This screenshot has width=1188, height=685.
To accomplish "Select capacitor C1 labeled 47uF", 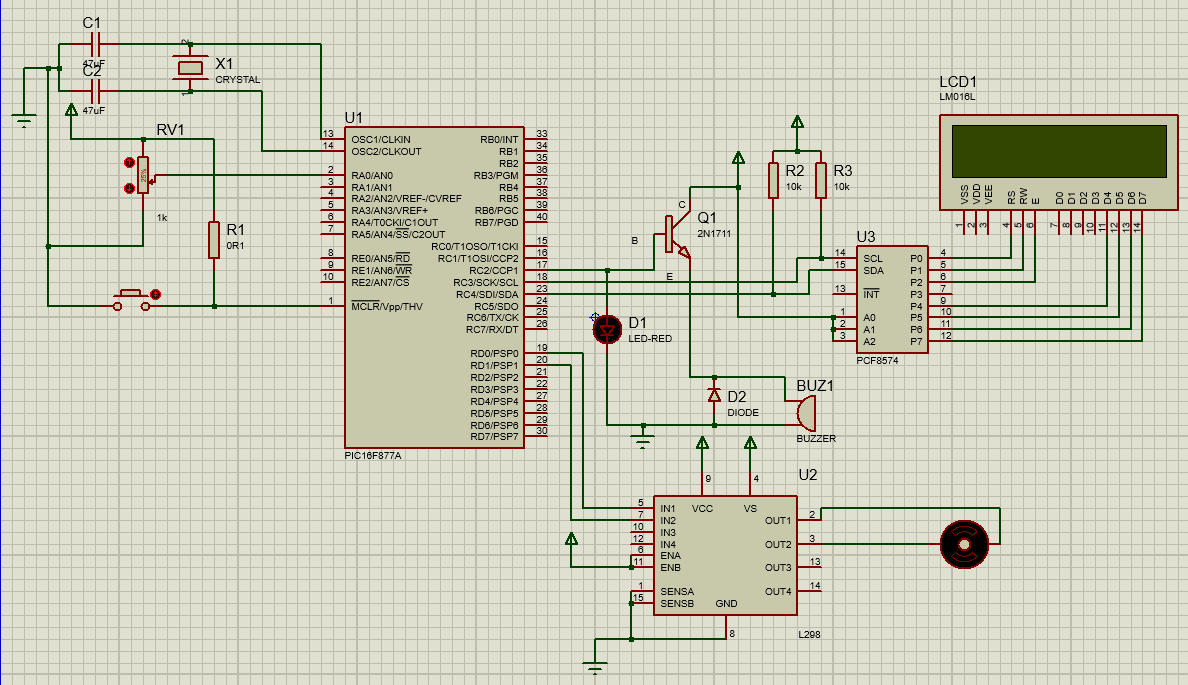I will (95, 42).
